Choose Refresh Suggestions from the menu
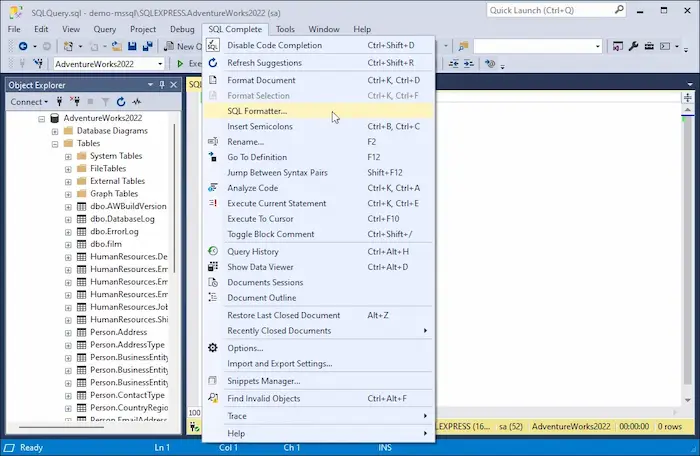The height and width of the screenshot is (456, 700). point(319,63)
